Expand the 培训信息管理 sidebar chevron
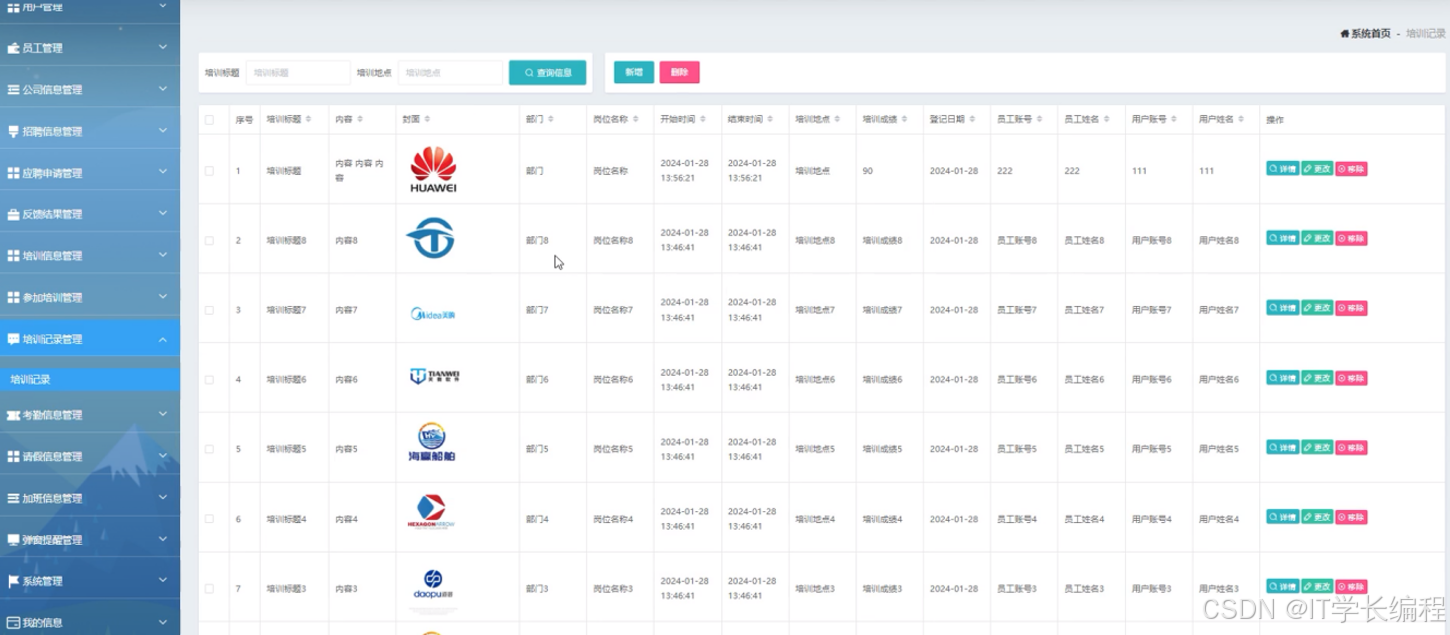 coord(163,255)
